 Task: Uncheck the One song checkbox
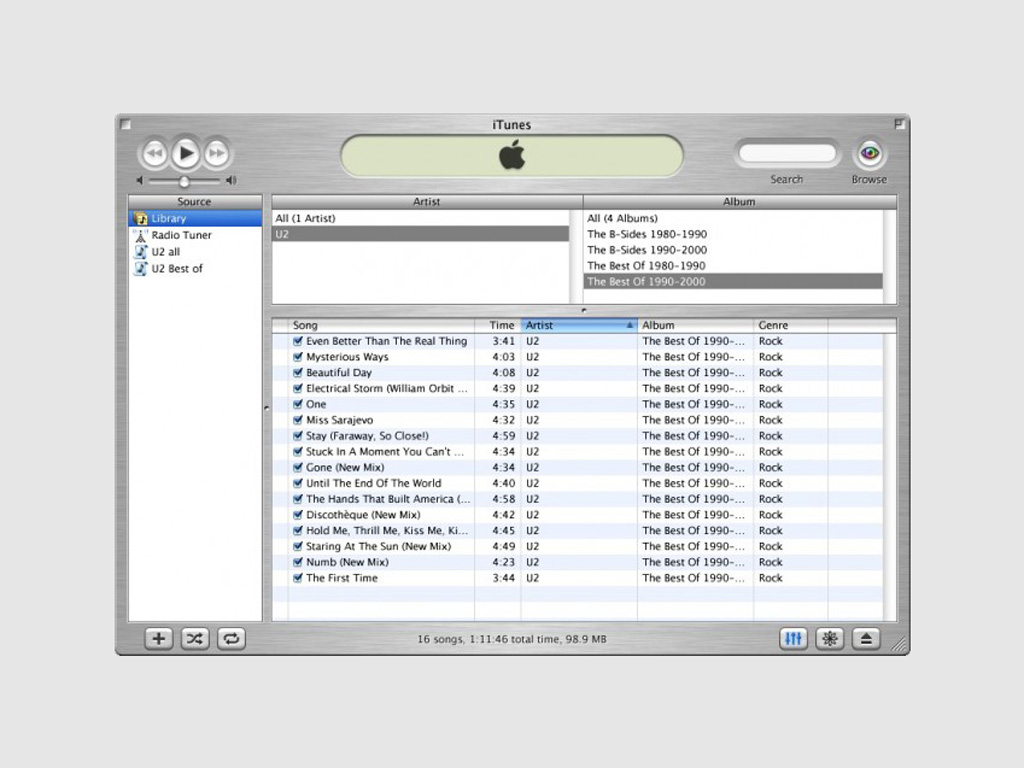pyautogui.click(x=298, y=404)
